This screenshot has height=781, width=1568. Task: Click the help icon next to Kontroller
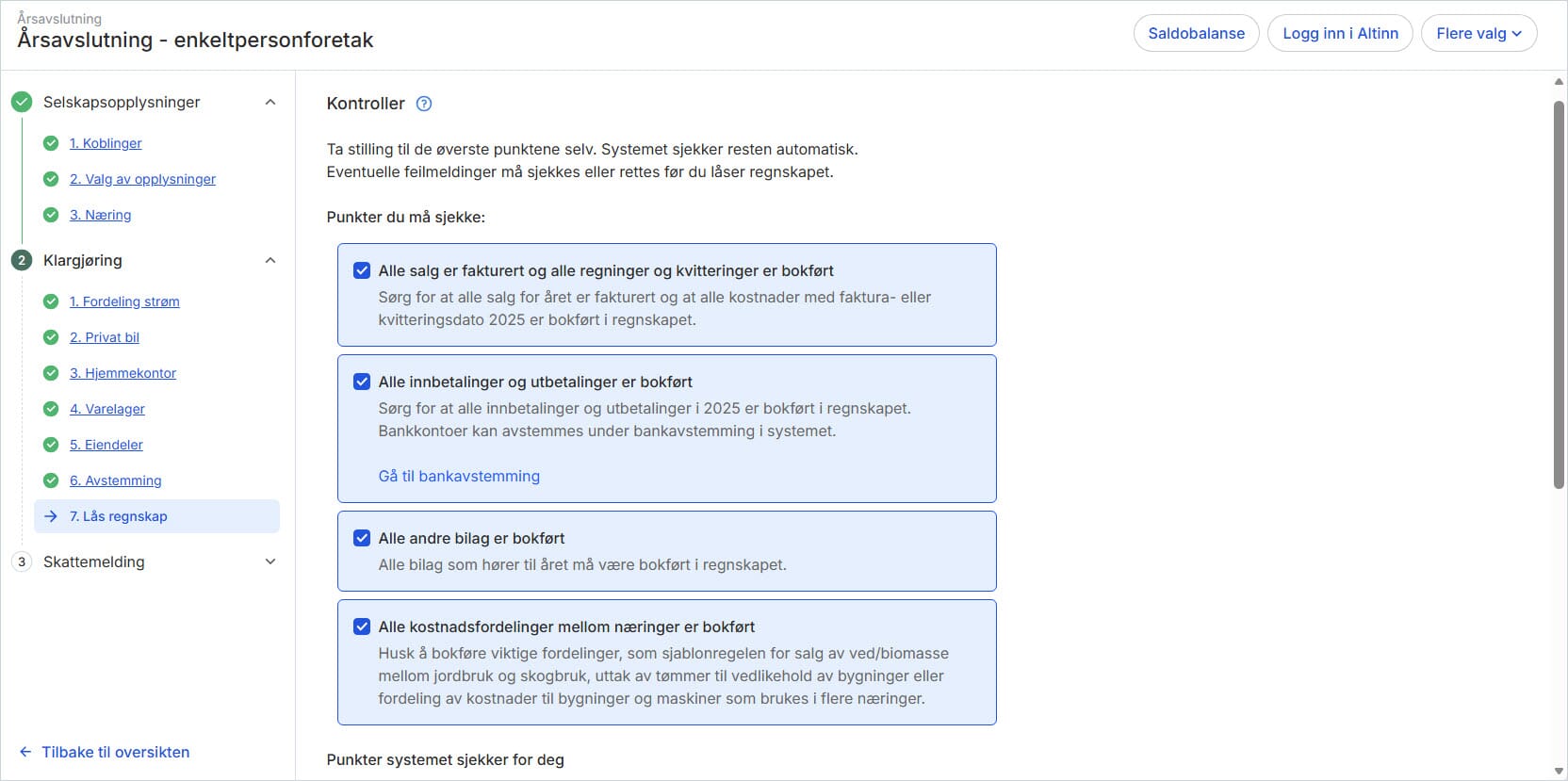(x=424, y=104)
